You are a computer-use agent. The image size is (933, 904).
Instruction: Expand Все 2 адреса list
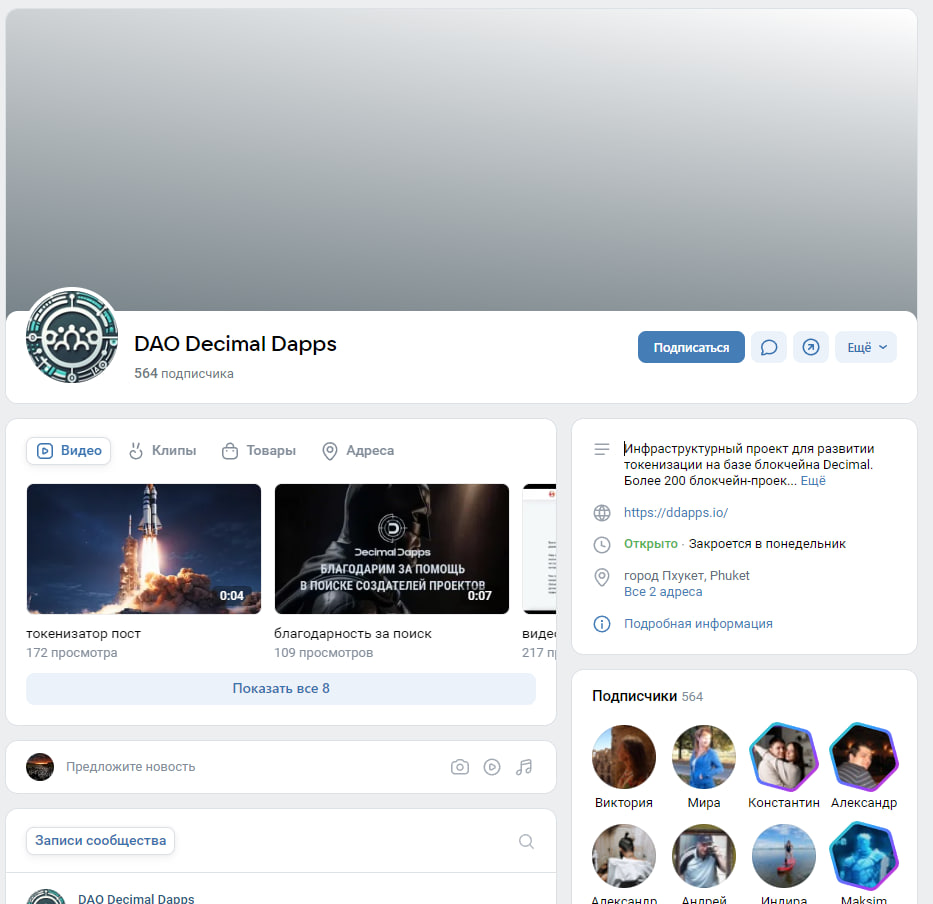click(x=663, y=590)
